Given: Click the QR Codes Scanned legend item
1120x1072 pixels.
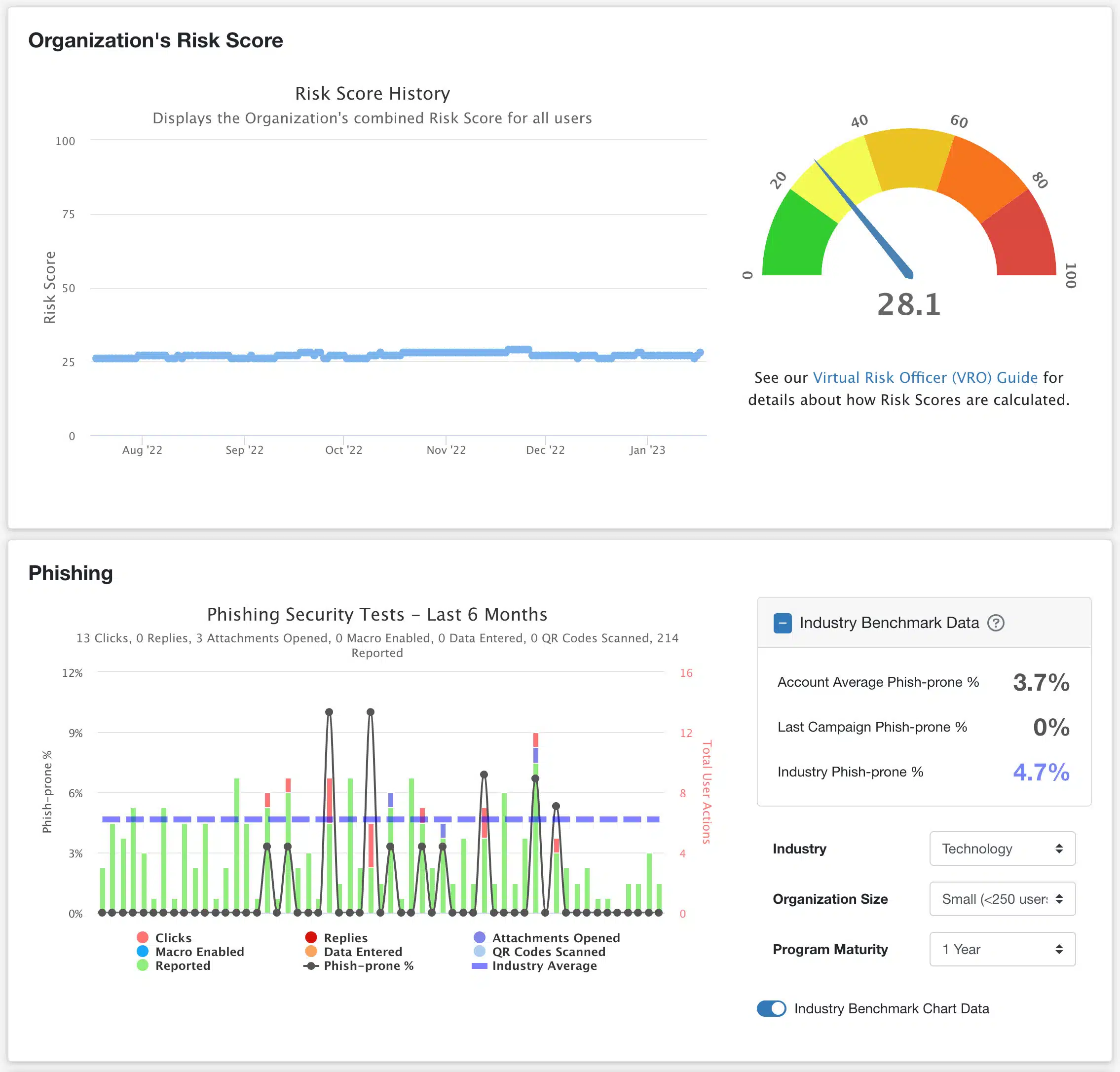Looking at the screenshot, I should pyautogui.click(x=548, y=952).
